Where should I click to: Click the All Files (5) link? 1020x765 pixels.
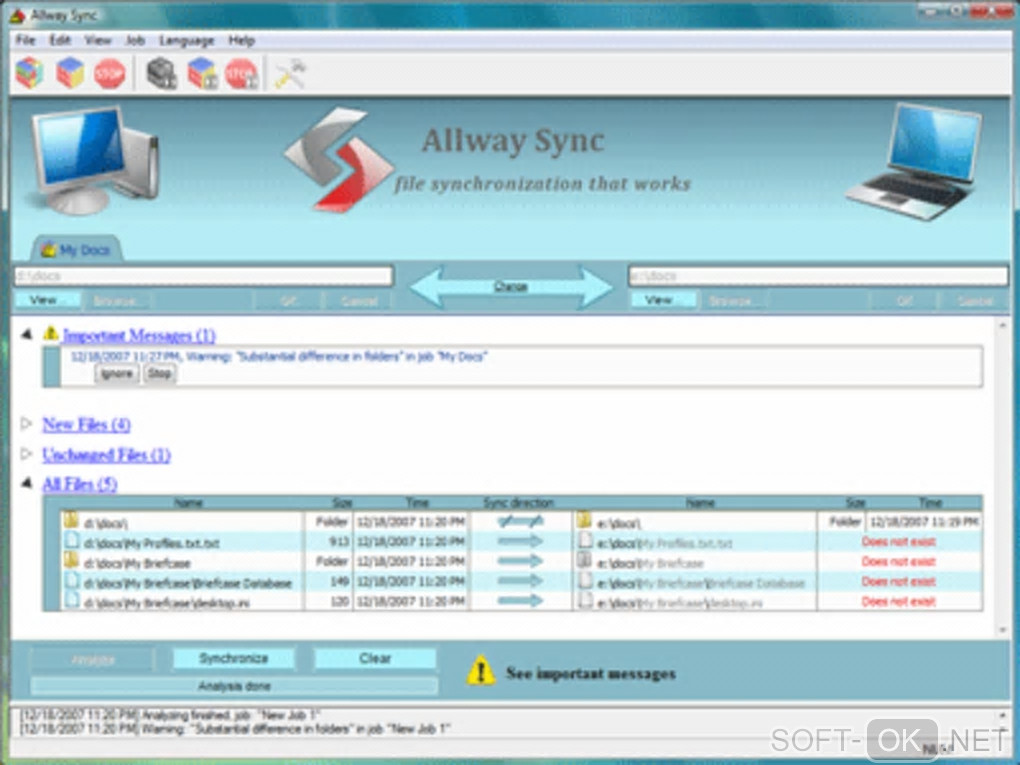[x=79, y=484]
